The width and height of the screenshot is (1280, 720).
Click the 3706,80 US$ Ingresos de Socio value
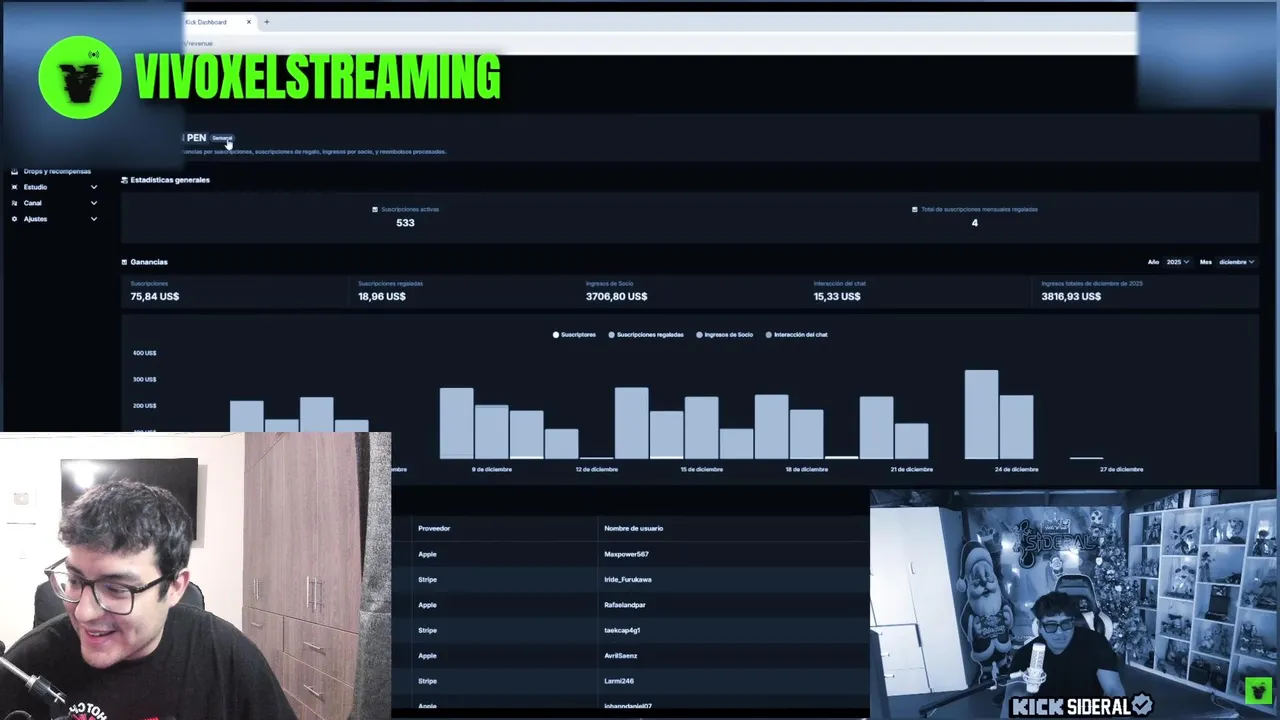[617, 297]
